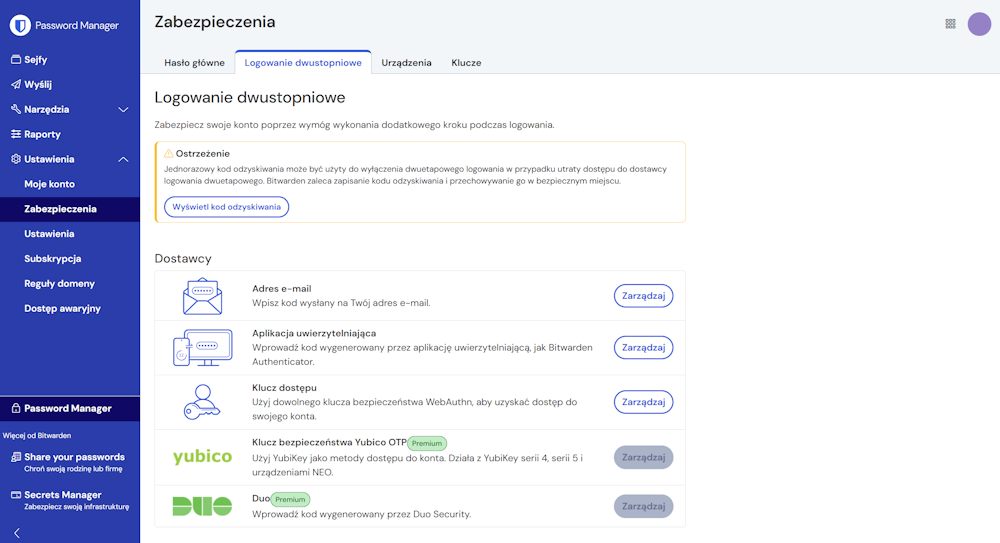This screenshot has height=543, width=1000.
Task: Switch to the Hasło główne tab
Action: point(194,63)
